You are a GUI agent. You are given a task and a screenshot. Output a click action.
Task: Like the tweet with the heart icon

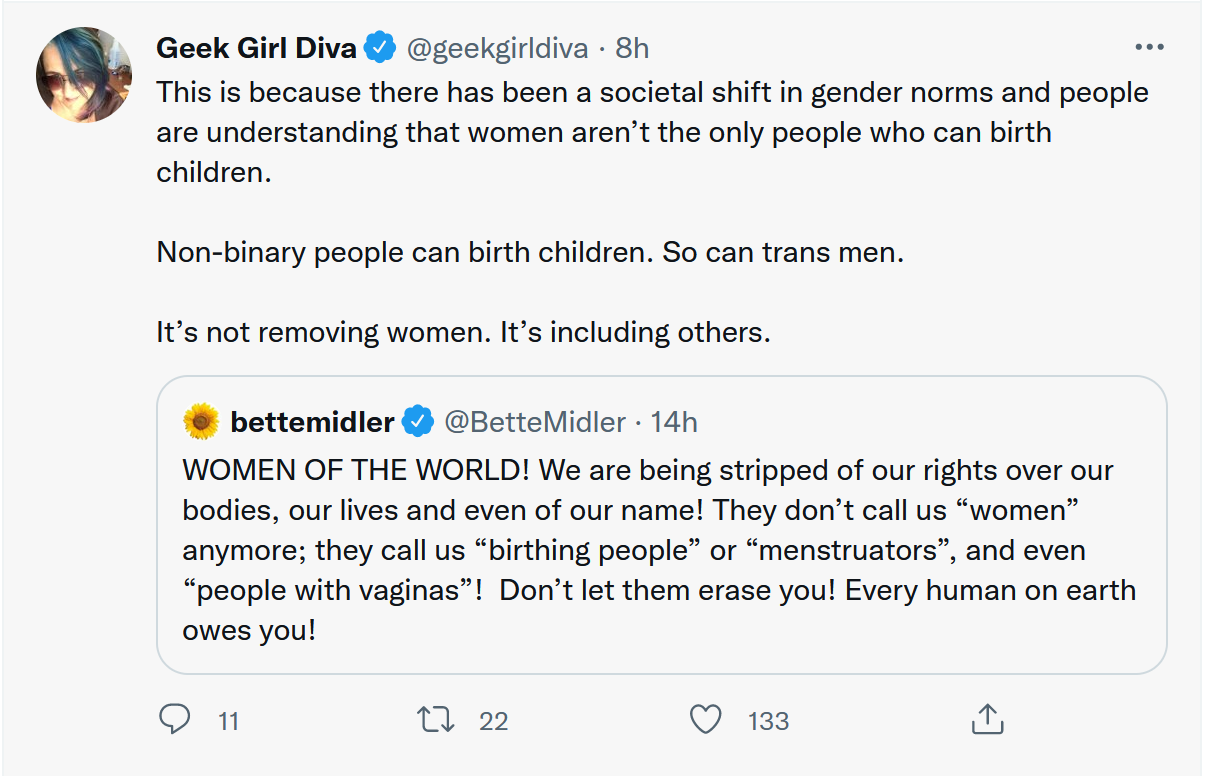click(x=706, y=719)
